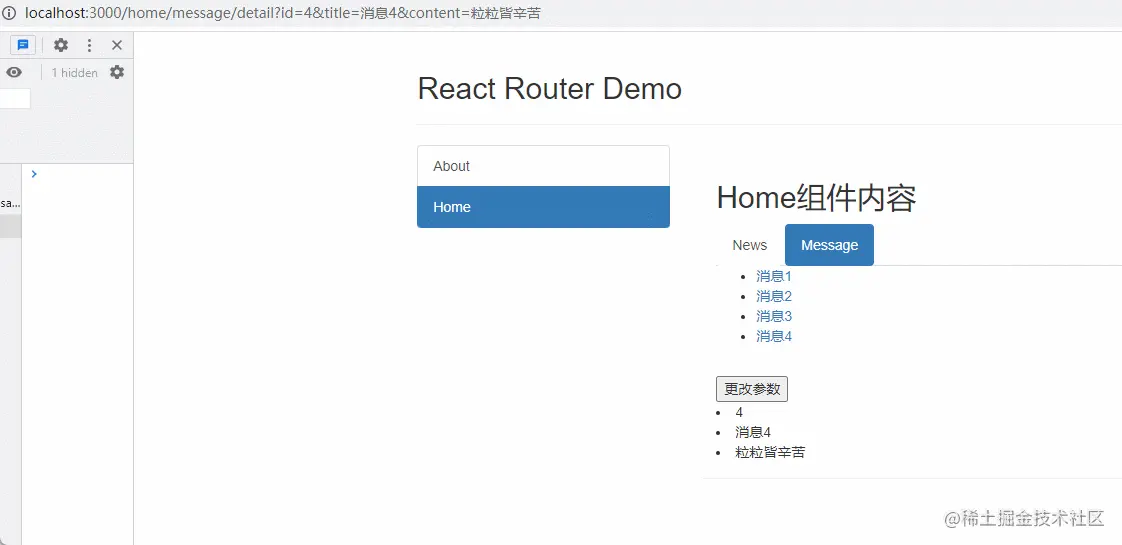This screenshot has height=545, width=1122.
Task: Click the 1 hidden messages label
Action: 74,73
